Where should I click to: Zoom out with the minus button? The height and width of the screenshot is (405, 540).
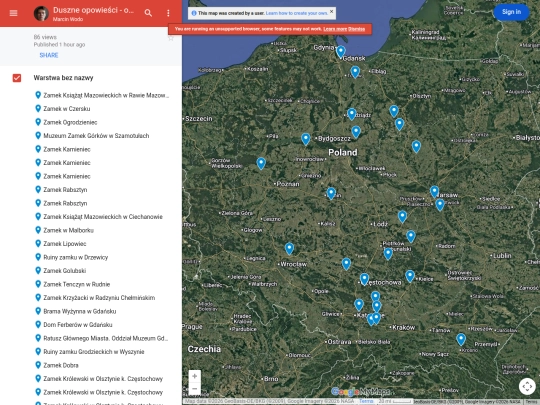[x=195, y=389]
